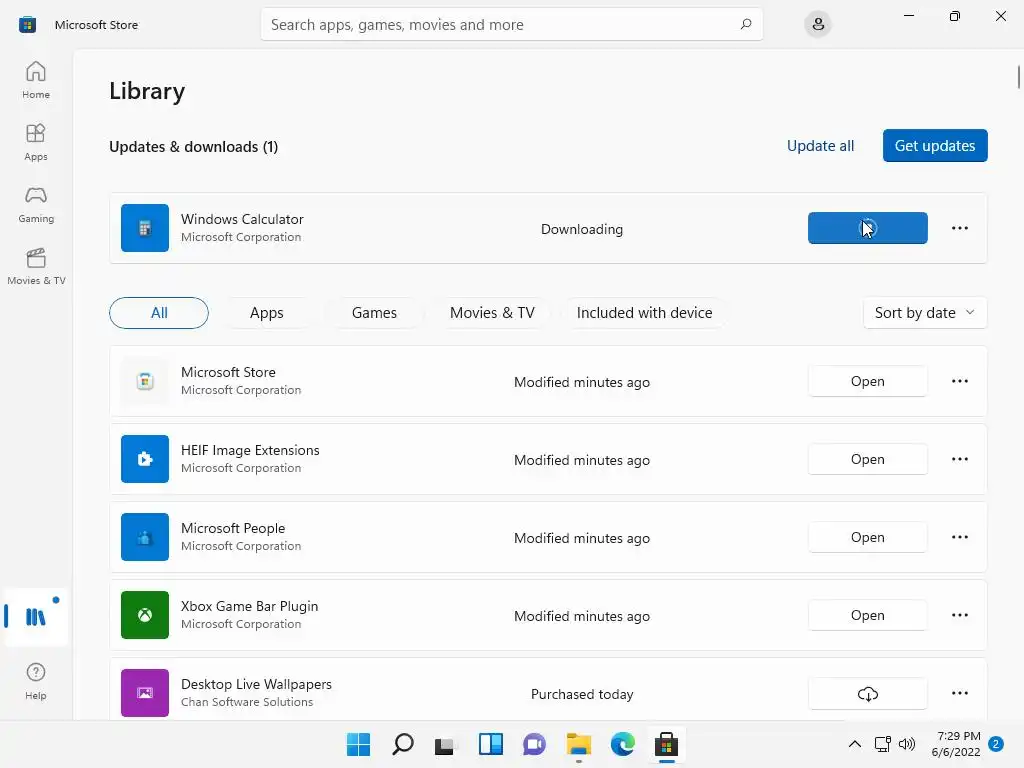Open File Explorer from taskbar
The image size is (1024, 768).
(x=579, y=744)
